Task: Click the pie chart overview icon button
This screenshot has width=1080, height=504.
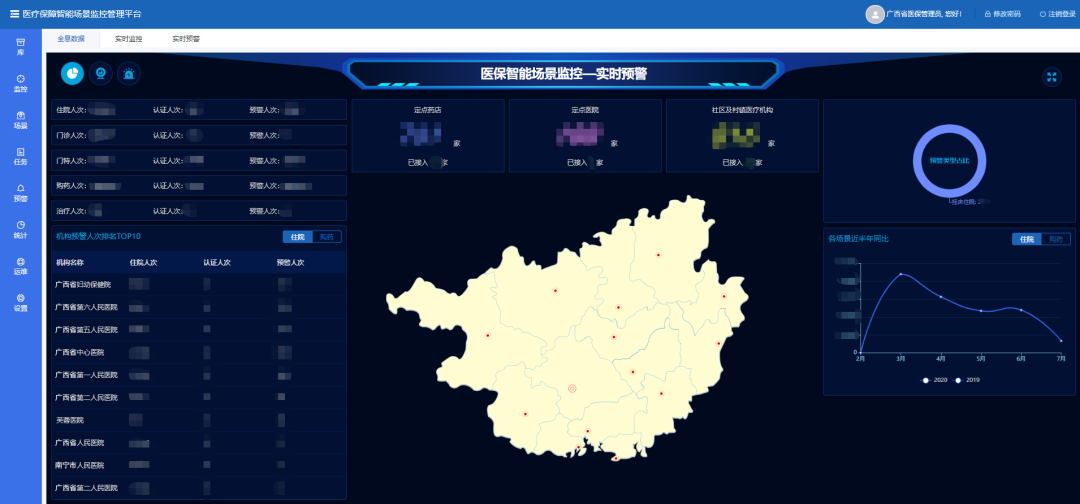Action: (x=72, y=74)
